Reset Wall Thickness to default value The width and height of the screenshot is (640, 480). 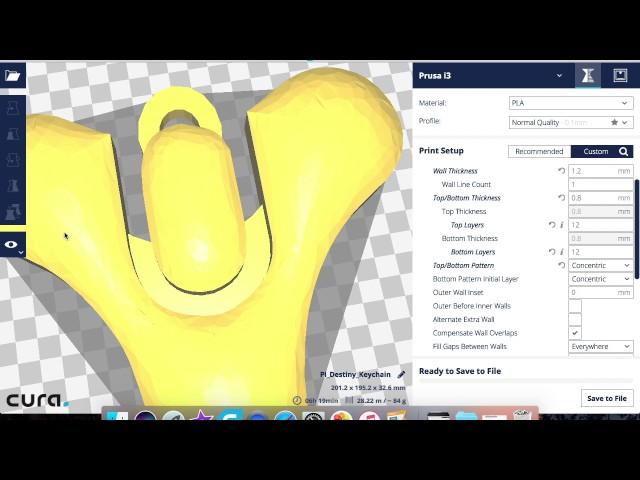pos(562,171)
